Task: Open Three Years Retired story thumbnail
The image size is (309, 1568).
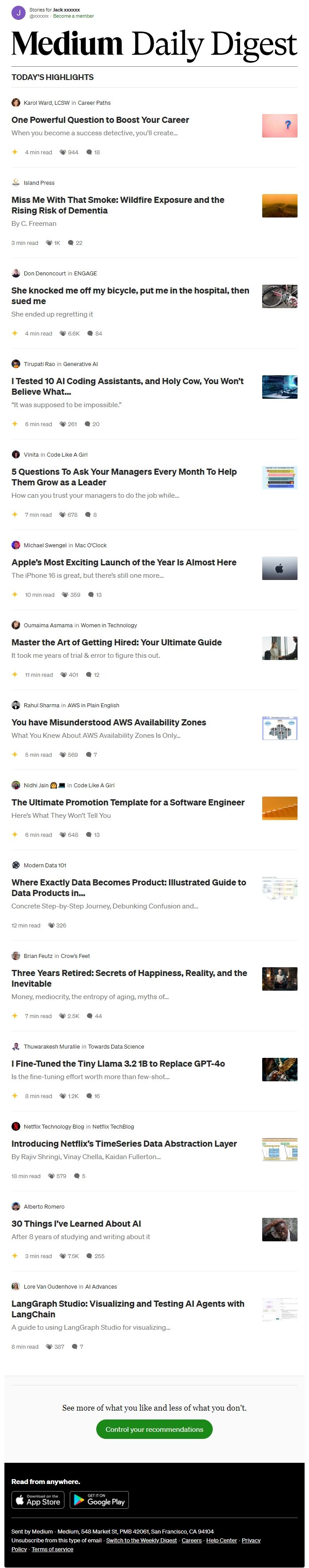Action: coord(280,979)
